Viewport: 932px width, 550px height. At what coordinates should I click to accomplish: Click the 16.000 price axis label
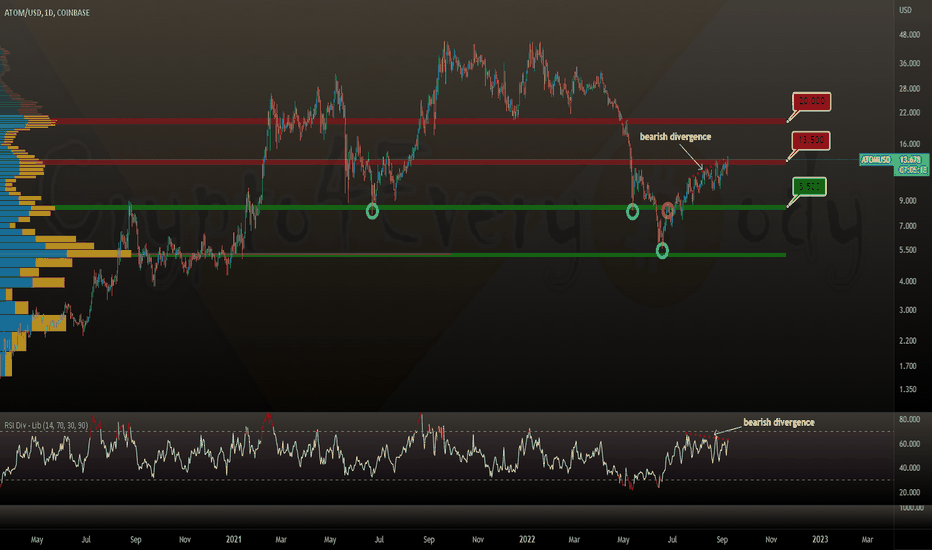pyautogui.click(x=910, y=144)
